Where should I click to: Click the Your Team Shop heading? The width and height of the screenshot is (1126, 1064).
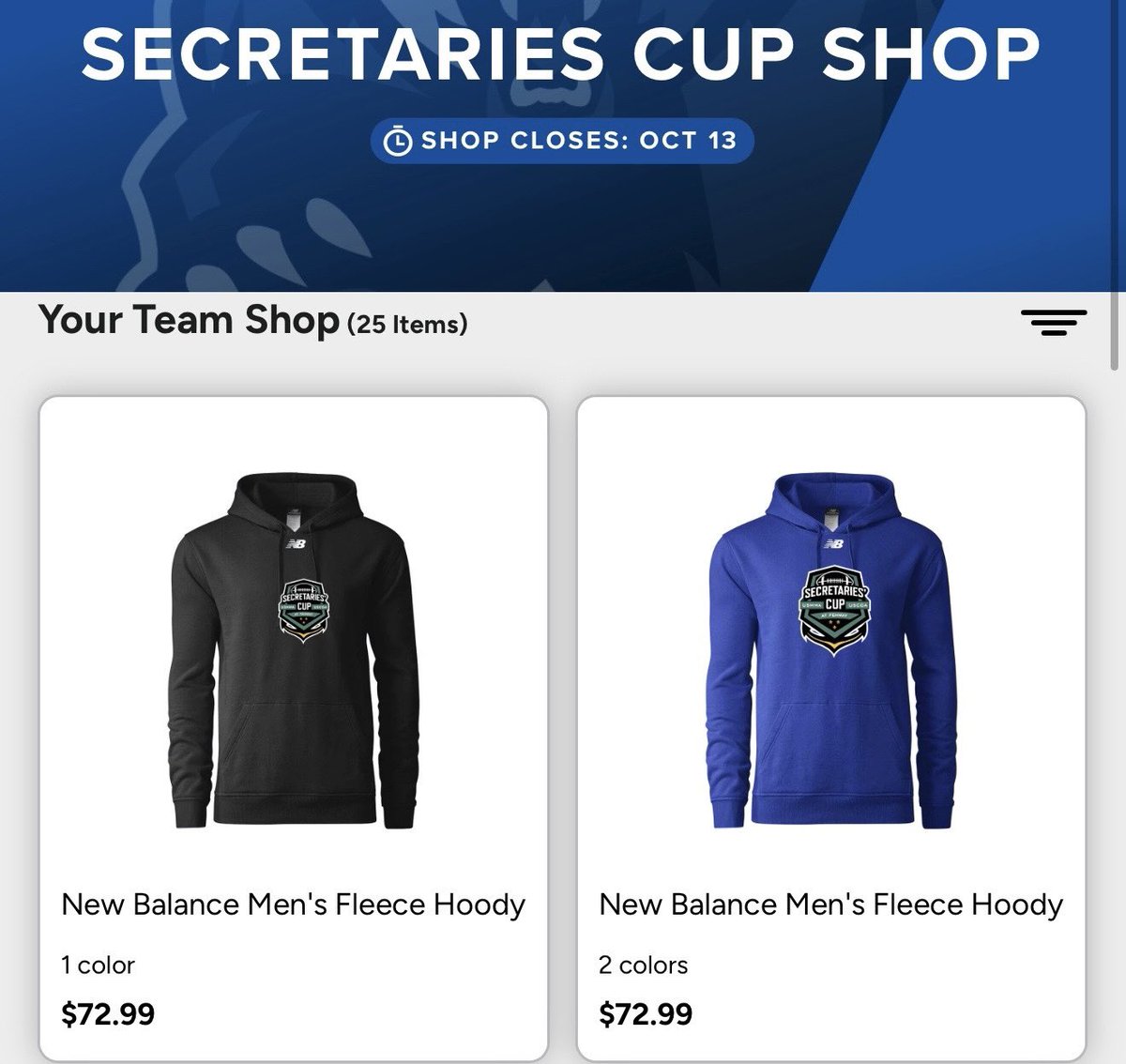tap(189, 321)
